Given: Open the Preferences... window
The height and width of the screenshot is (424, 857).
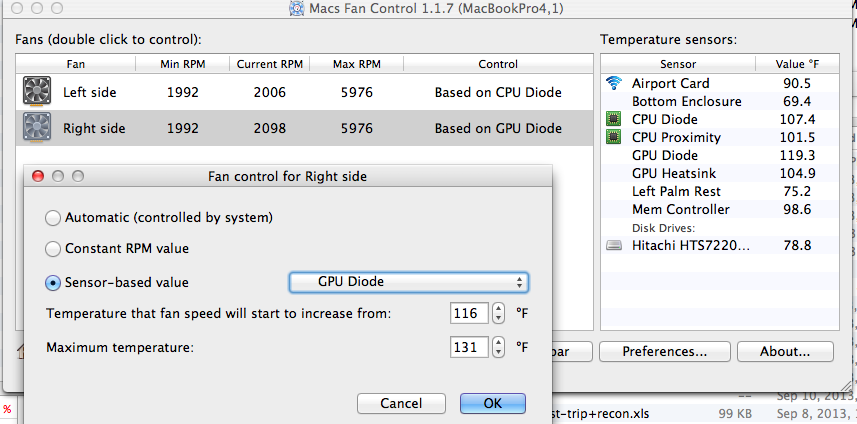Looking at the screenshot, I should (665, 351).
